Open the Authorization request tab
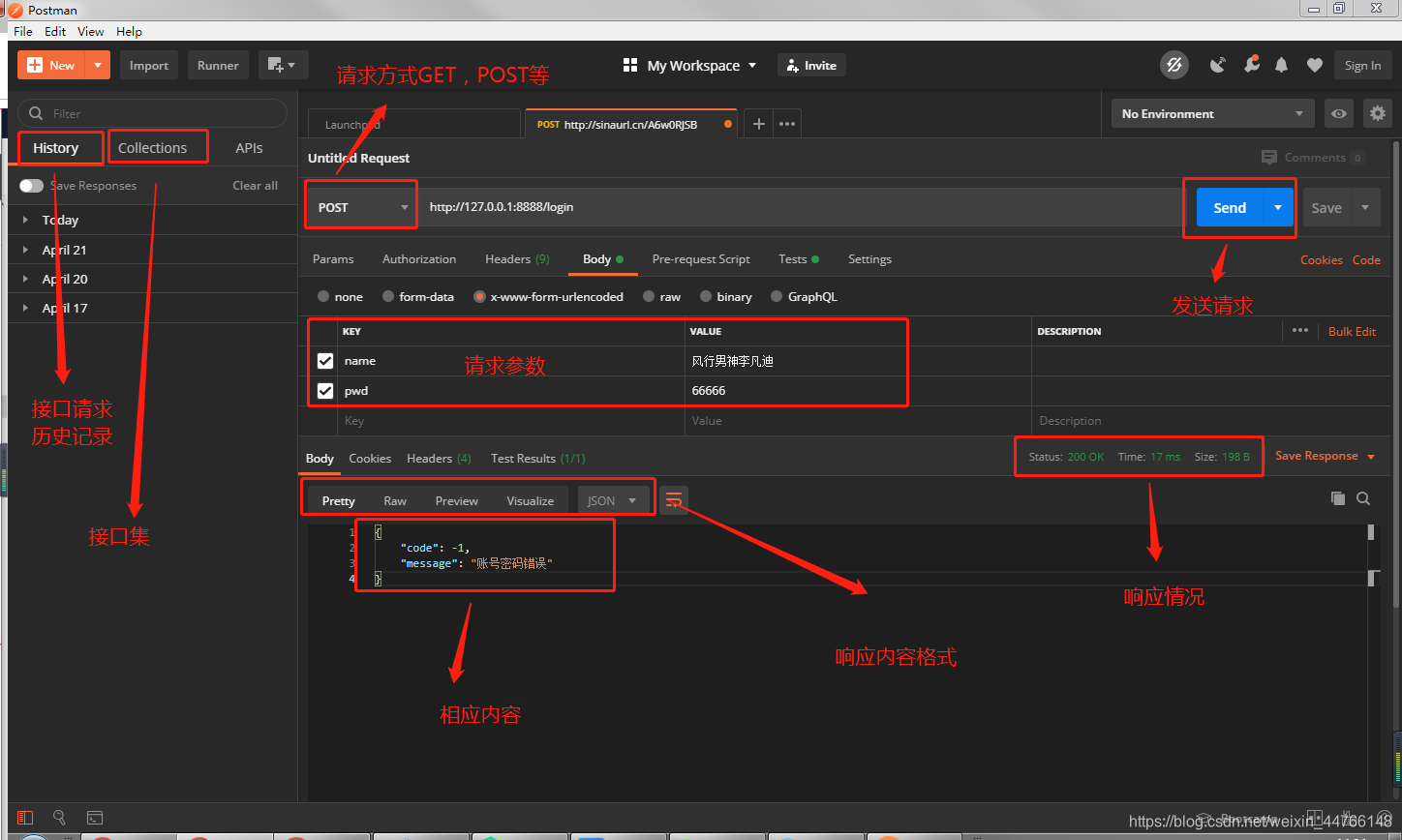1402x840 pixels. [419, 259]
